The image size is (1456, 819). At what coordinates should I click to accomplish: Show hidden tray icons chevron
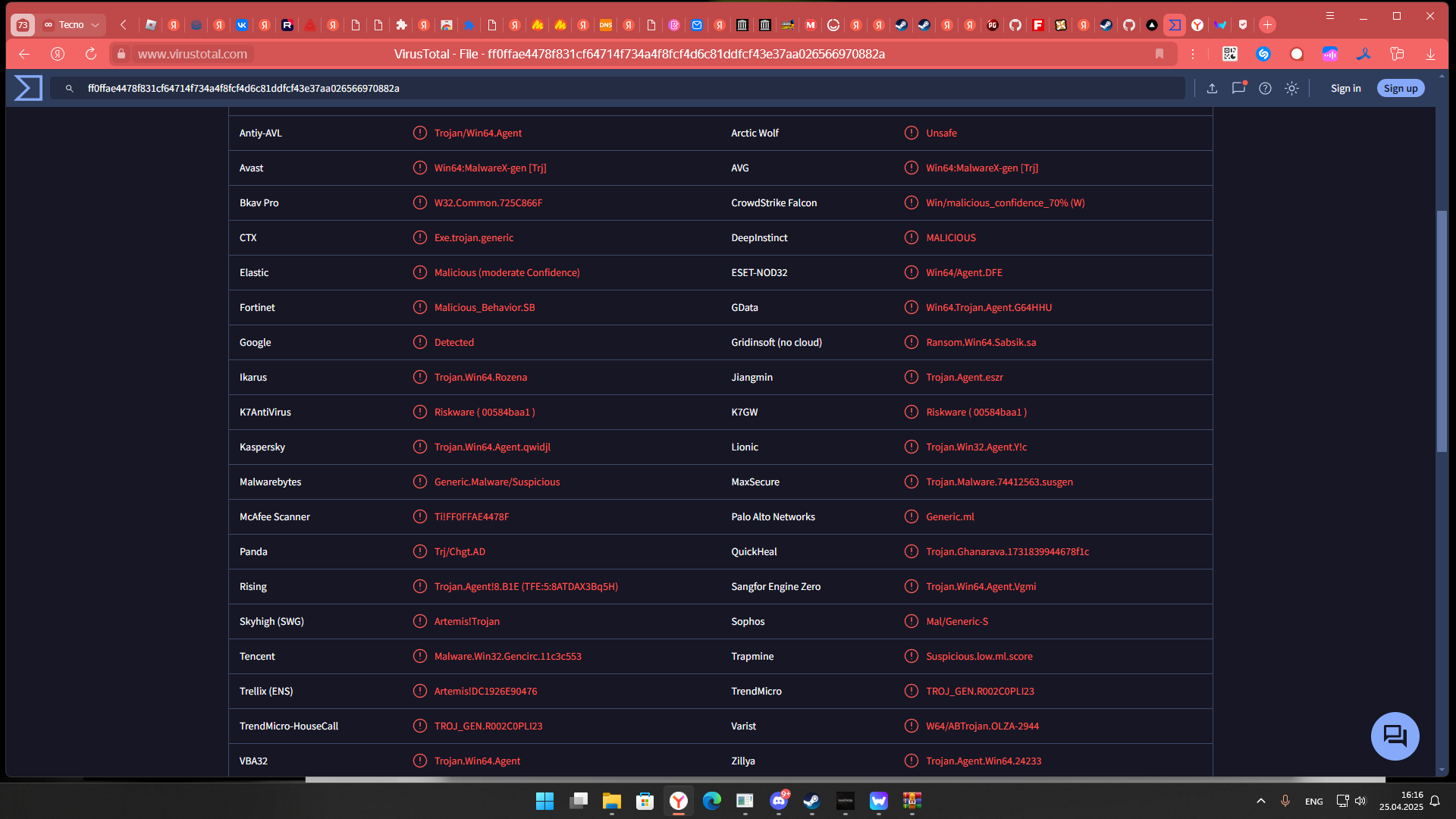[1261, 801]
